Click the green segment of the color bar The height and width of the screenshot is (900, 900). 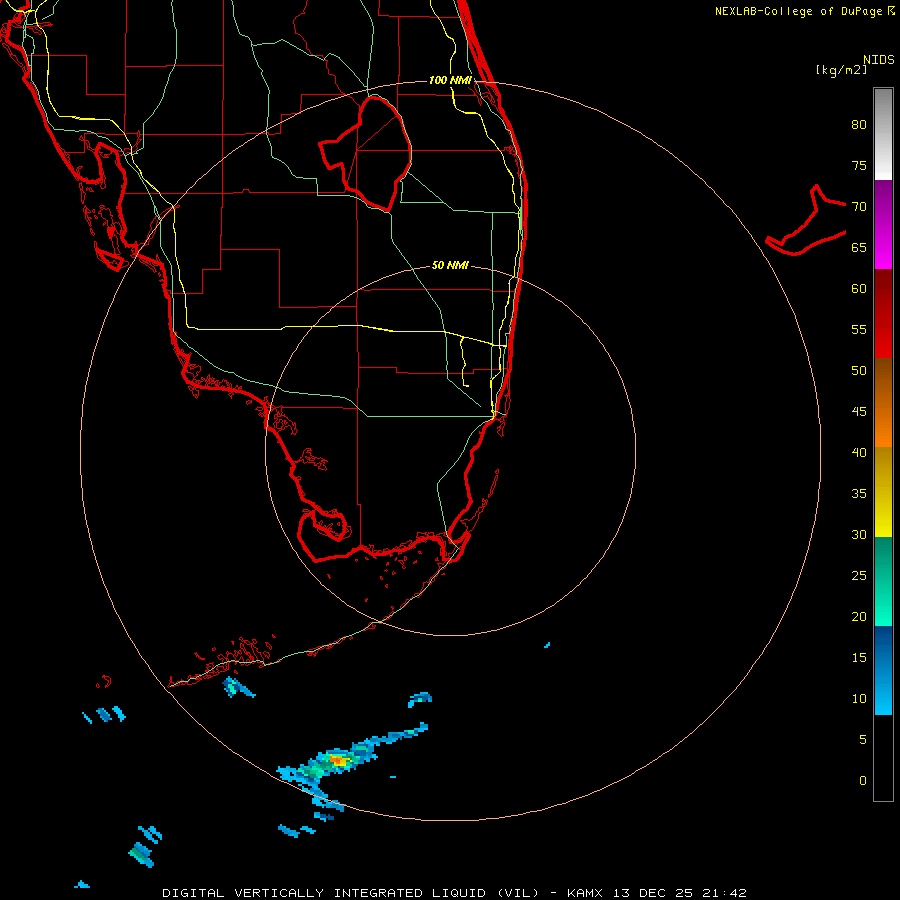(x=883, y=581)
